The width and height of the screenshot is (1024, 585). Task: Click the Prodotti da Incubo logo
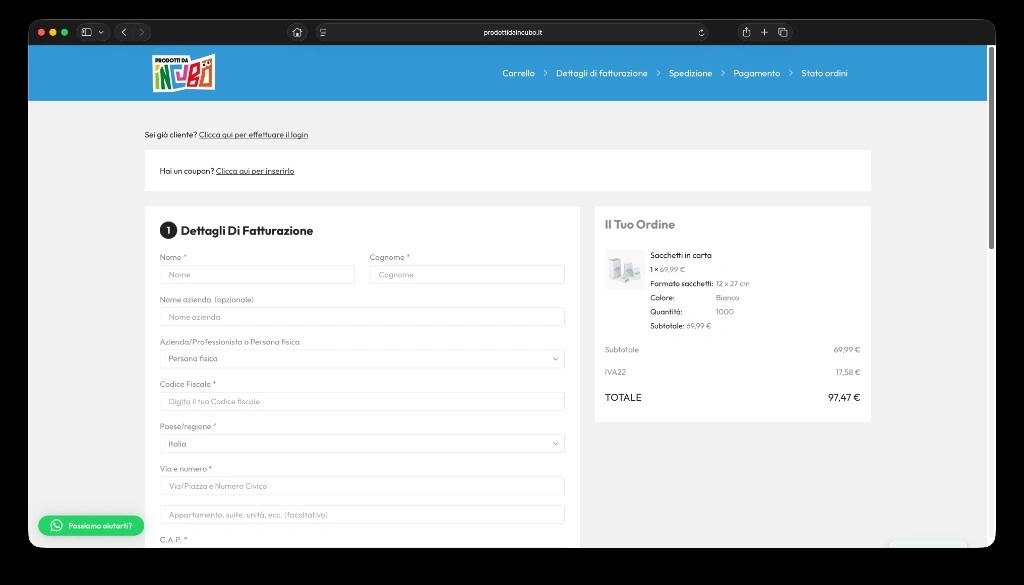[184, 73]
